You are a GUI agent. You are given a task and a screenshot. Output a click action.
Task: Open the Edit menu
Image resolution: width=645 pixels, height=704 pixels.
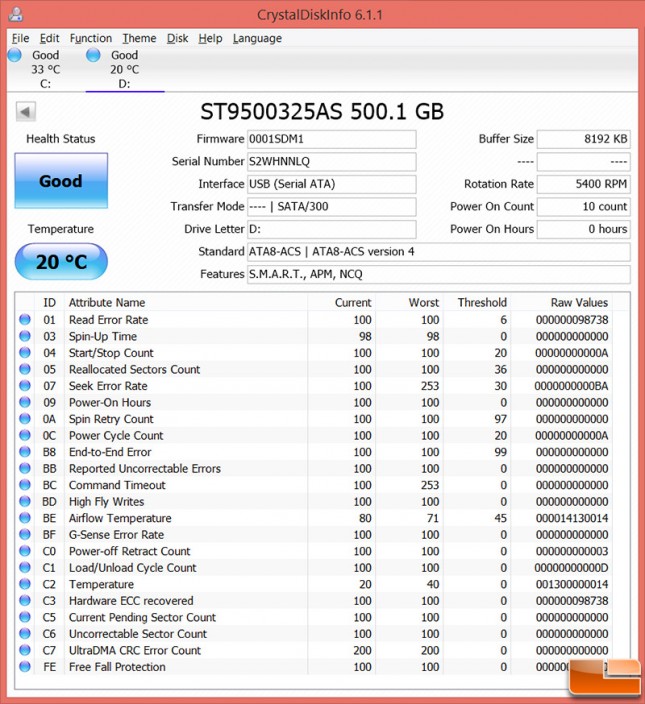(x=49, y=39)
